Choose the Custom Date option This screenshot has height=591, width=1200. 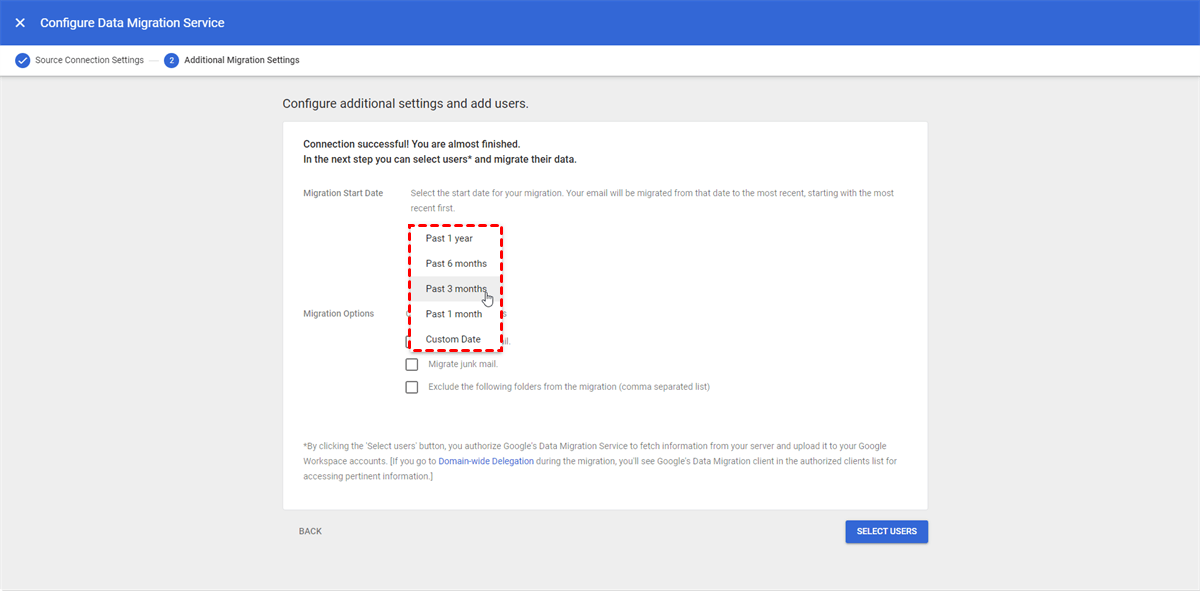pyautogui.click(x=453, y=339)
